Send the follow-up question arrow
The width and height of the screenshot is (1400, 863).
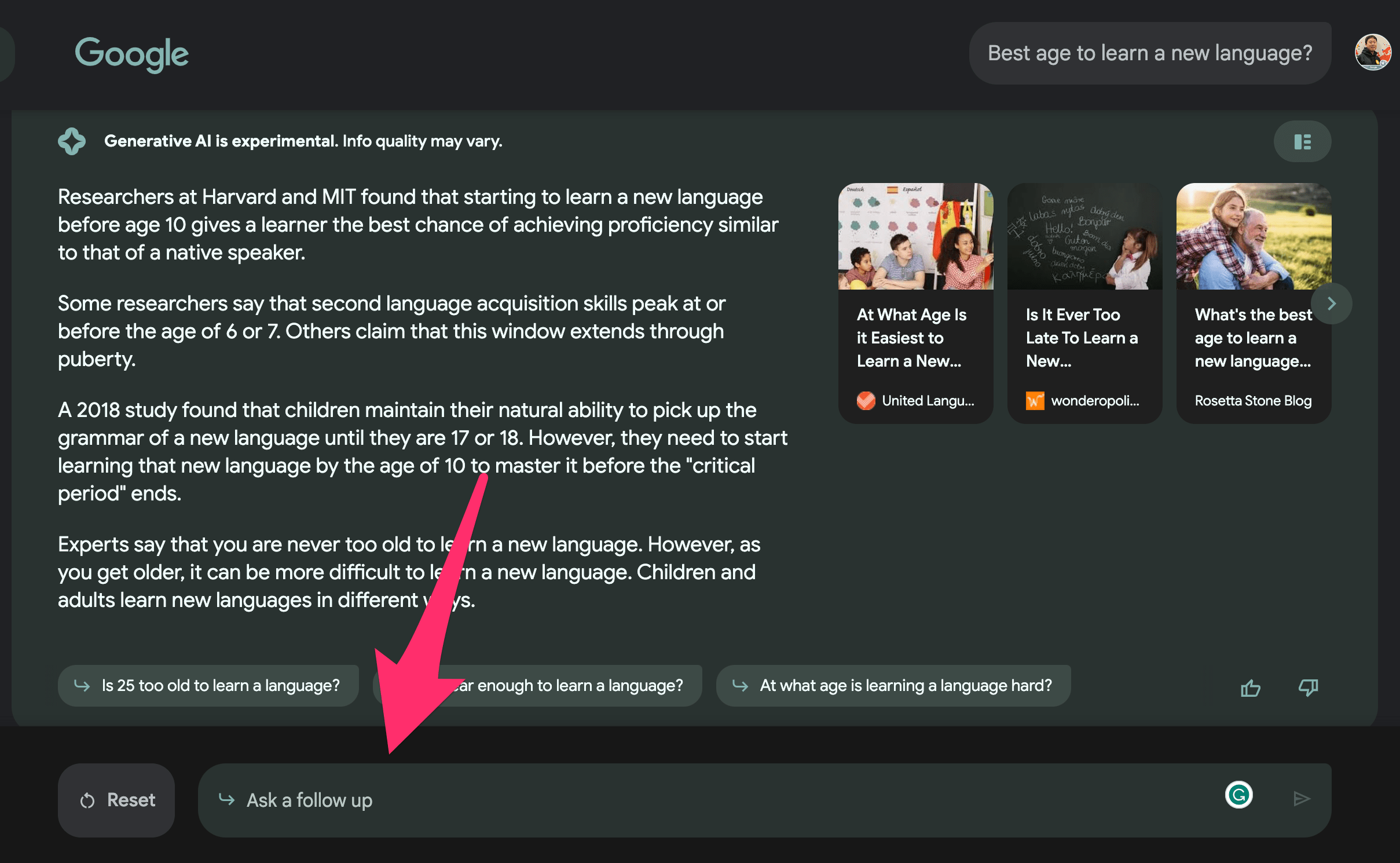pos(1302,799)
